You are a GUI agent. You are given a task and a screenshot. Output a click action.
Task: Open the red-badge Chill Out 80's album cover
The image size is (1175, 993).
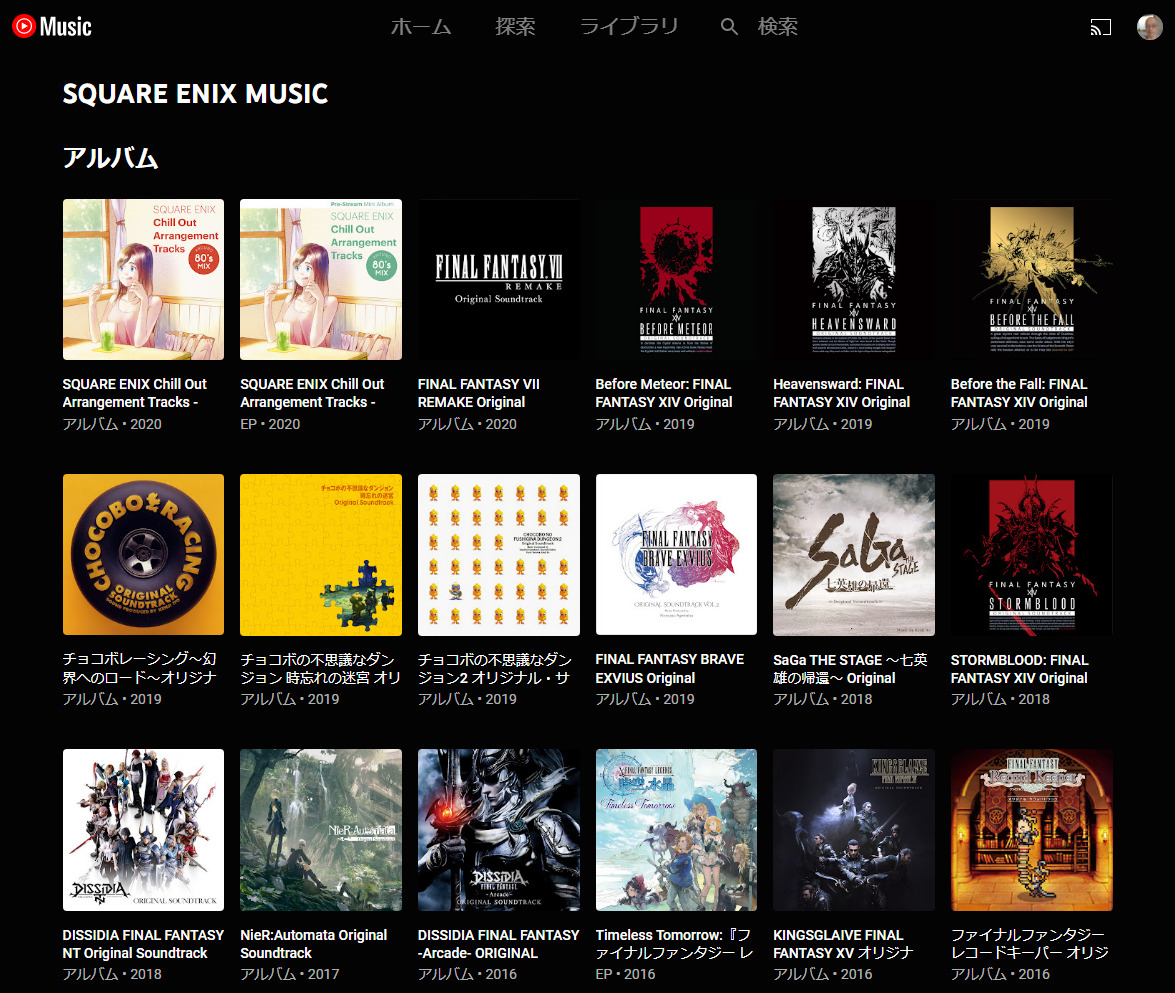[143, 280]
